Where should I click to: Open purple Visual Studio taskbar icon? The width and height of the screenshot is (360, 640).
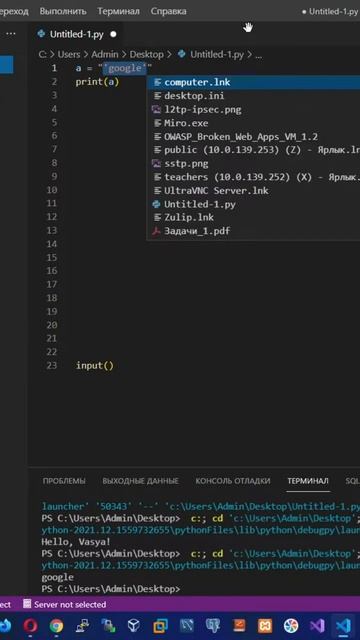pos(317,625)
